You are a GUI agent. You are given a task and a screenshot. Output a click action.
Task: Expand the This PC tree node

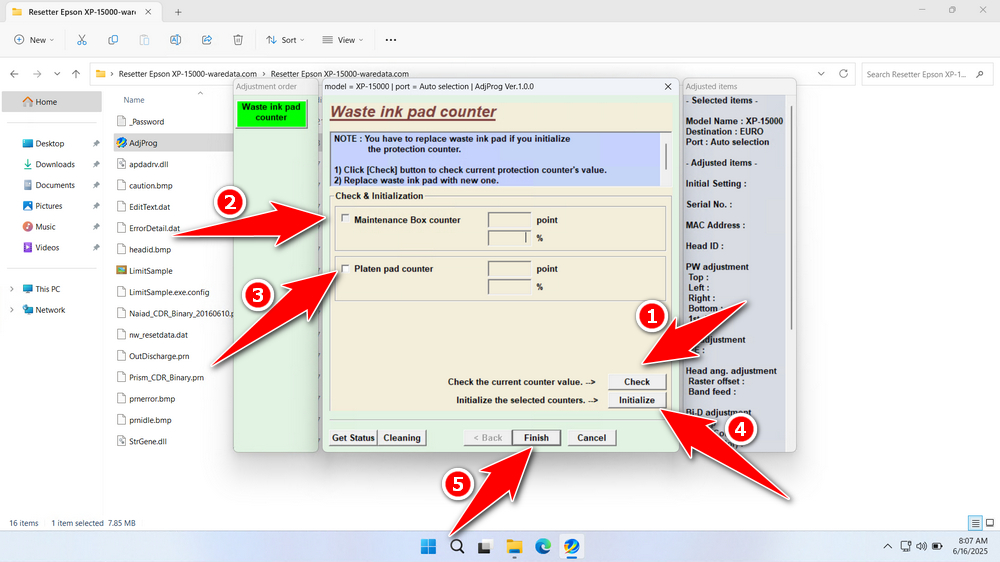11,289
